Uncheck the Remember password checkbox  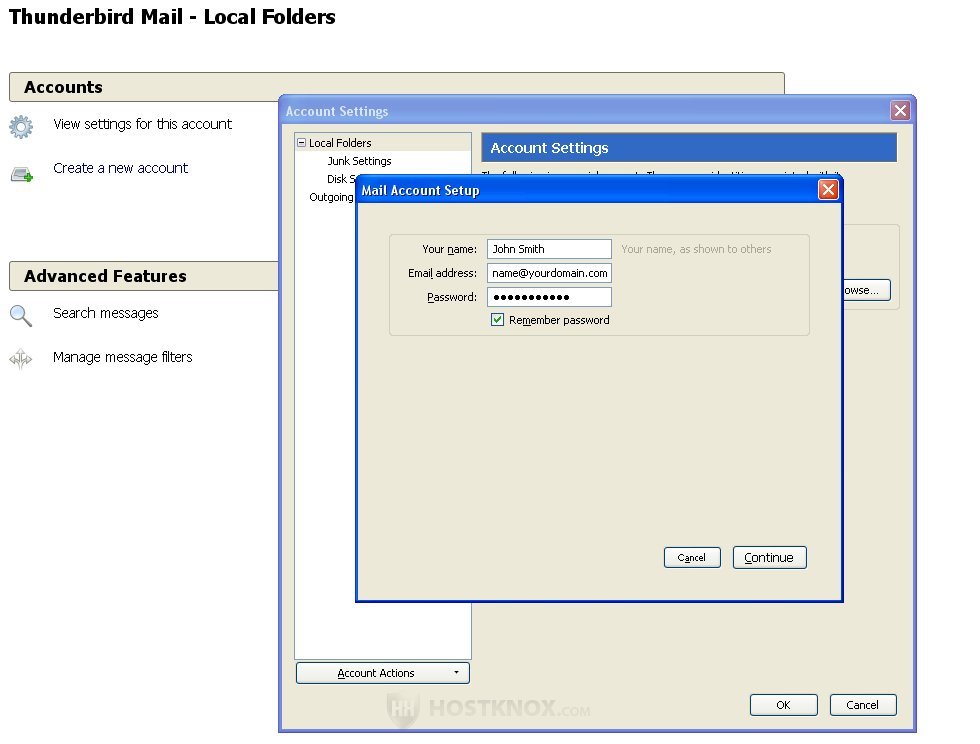coord(498,319)
